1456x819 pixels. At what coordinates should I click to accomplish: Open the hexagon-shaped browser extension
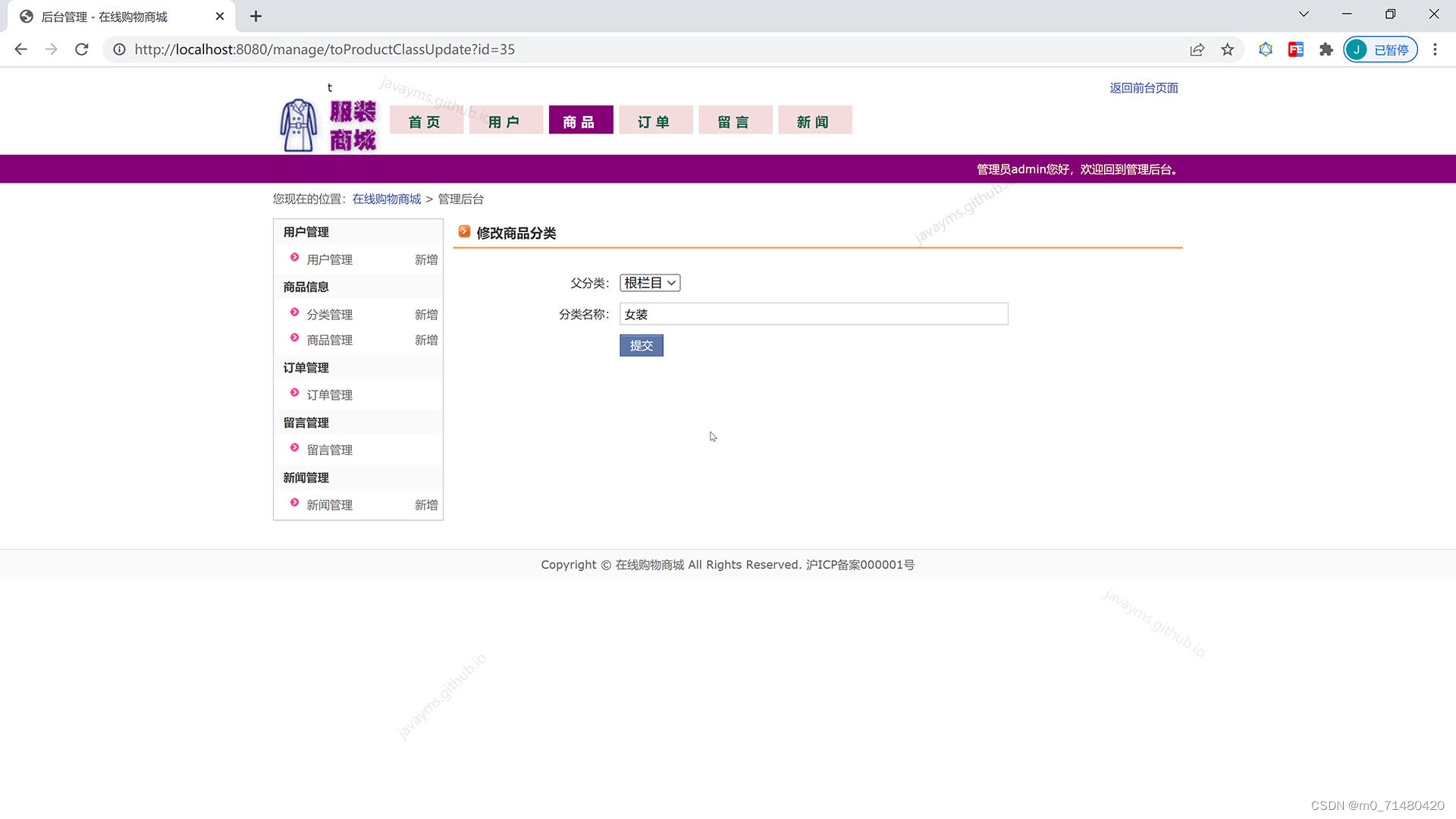pyautogui.click(x=1265, y=49)
